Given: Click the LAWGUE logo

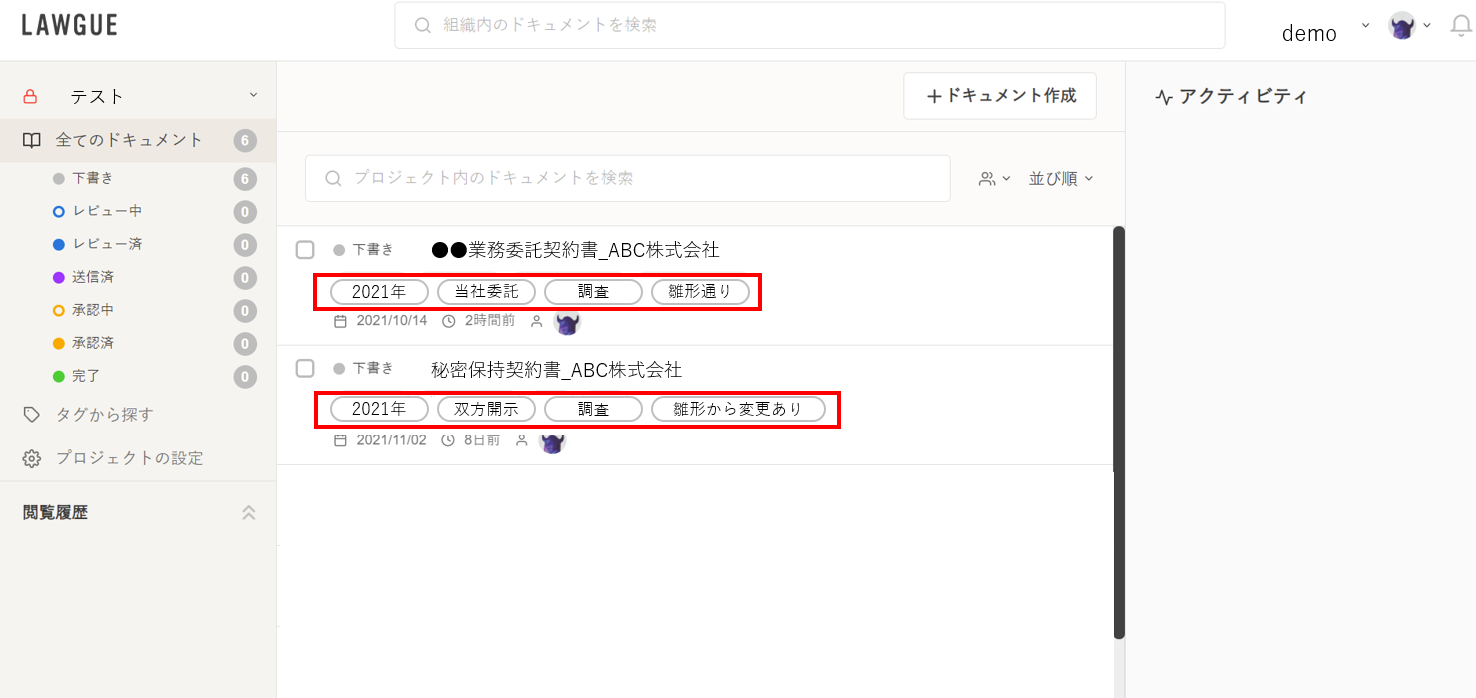Looking at the screenshot, I should pos(70,25).
